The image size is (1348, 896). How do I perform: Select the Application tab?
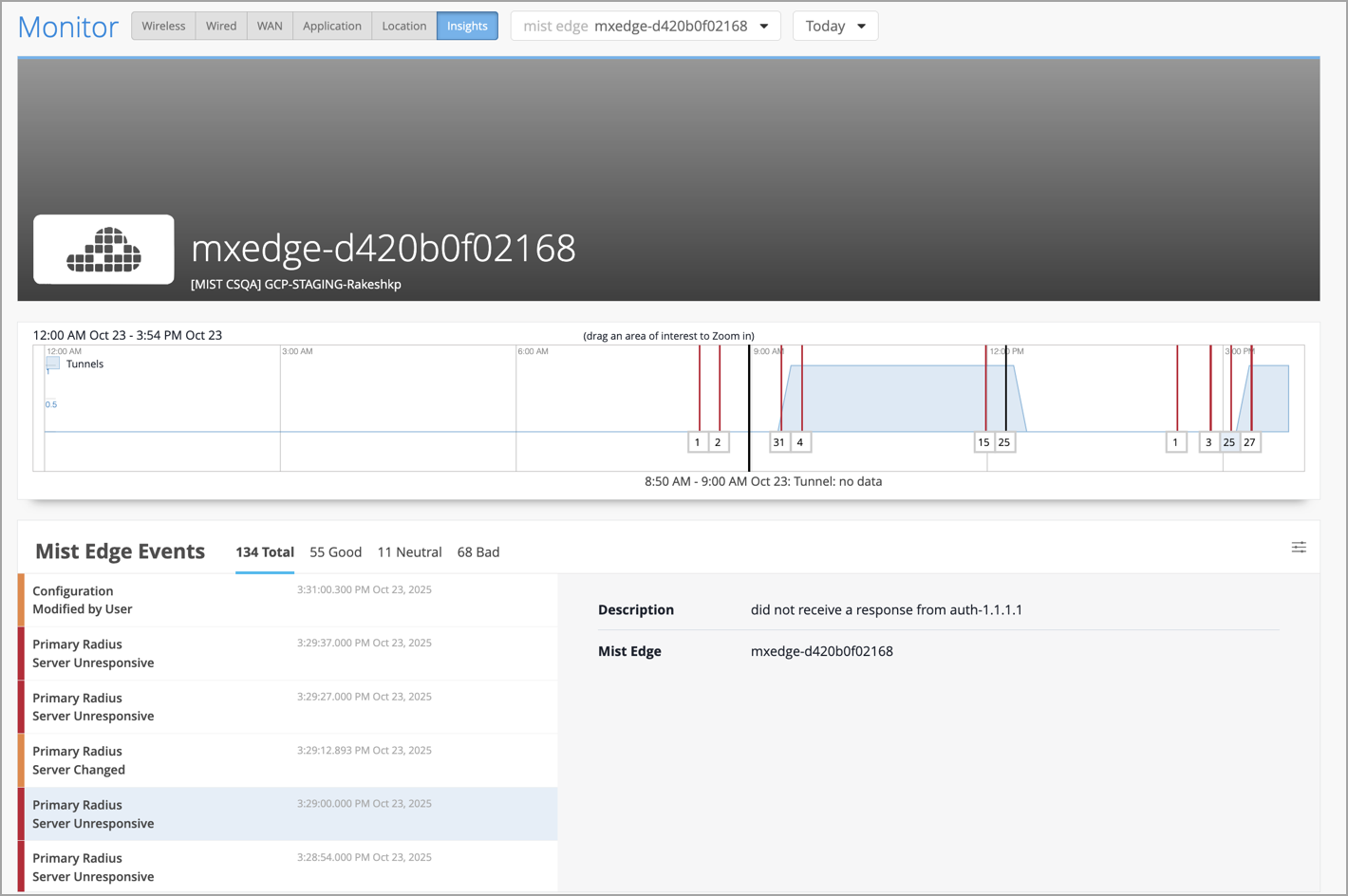332,27
